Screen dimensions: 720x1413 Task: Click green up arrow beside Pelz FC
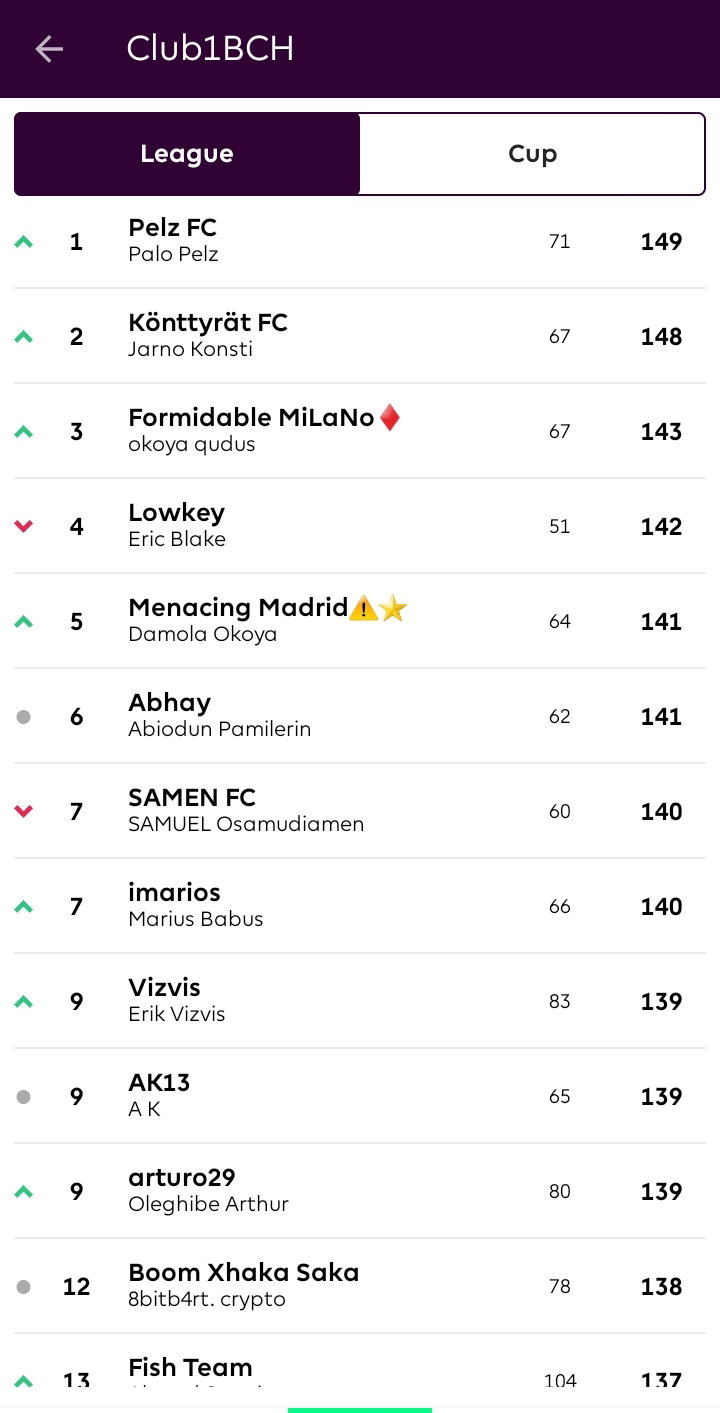click(x=24, y=242)
